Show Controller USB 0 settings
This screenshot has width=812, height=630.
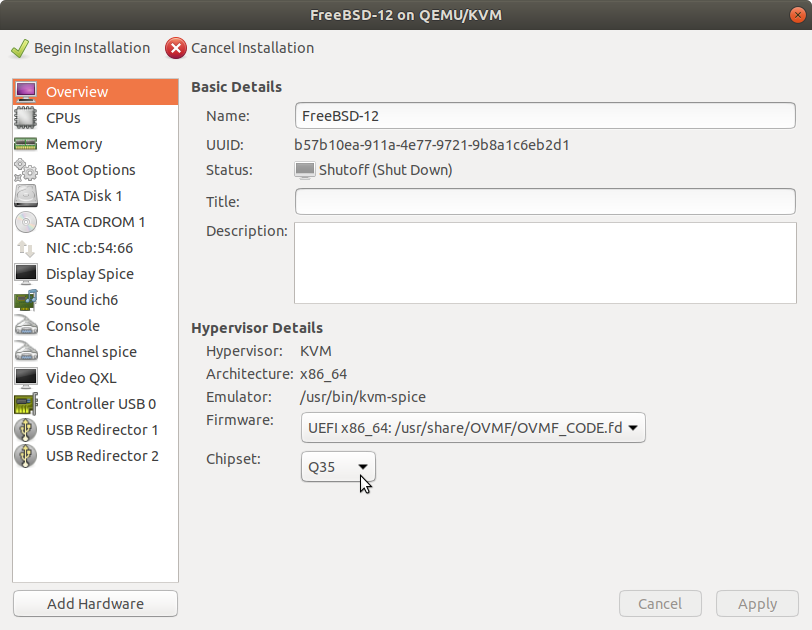[x=96, y=404]
